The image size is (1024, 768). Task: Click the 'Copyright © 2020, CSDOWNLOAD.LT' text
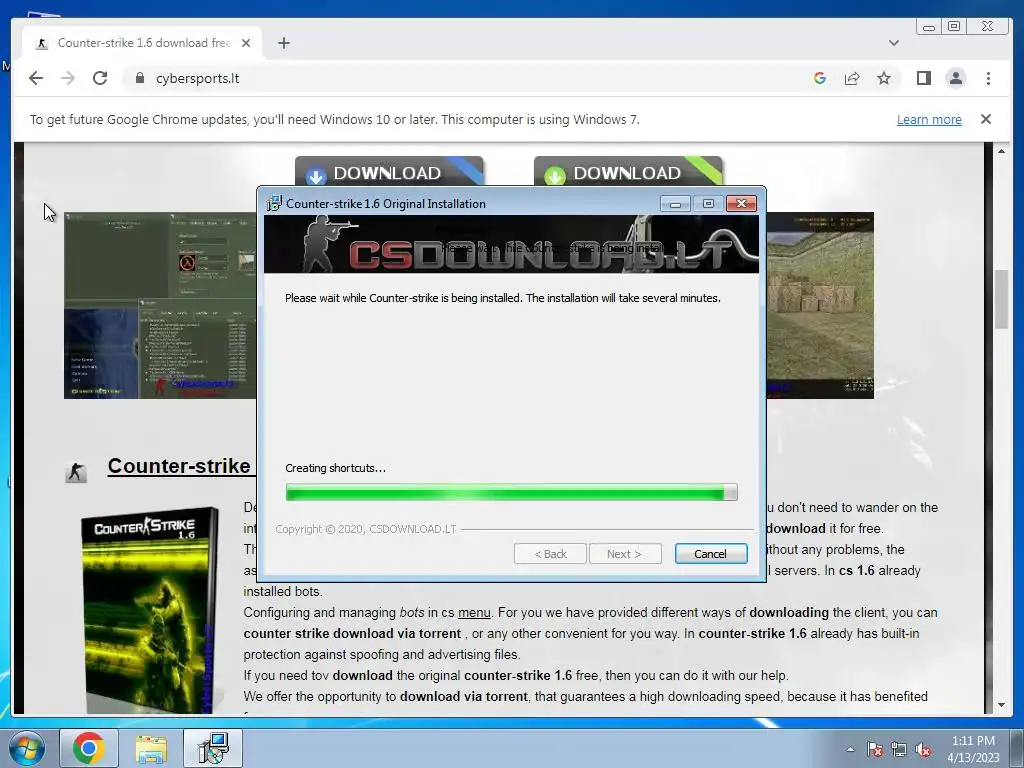[x=366, y=529]
